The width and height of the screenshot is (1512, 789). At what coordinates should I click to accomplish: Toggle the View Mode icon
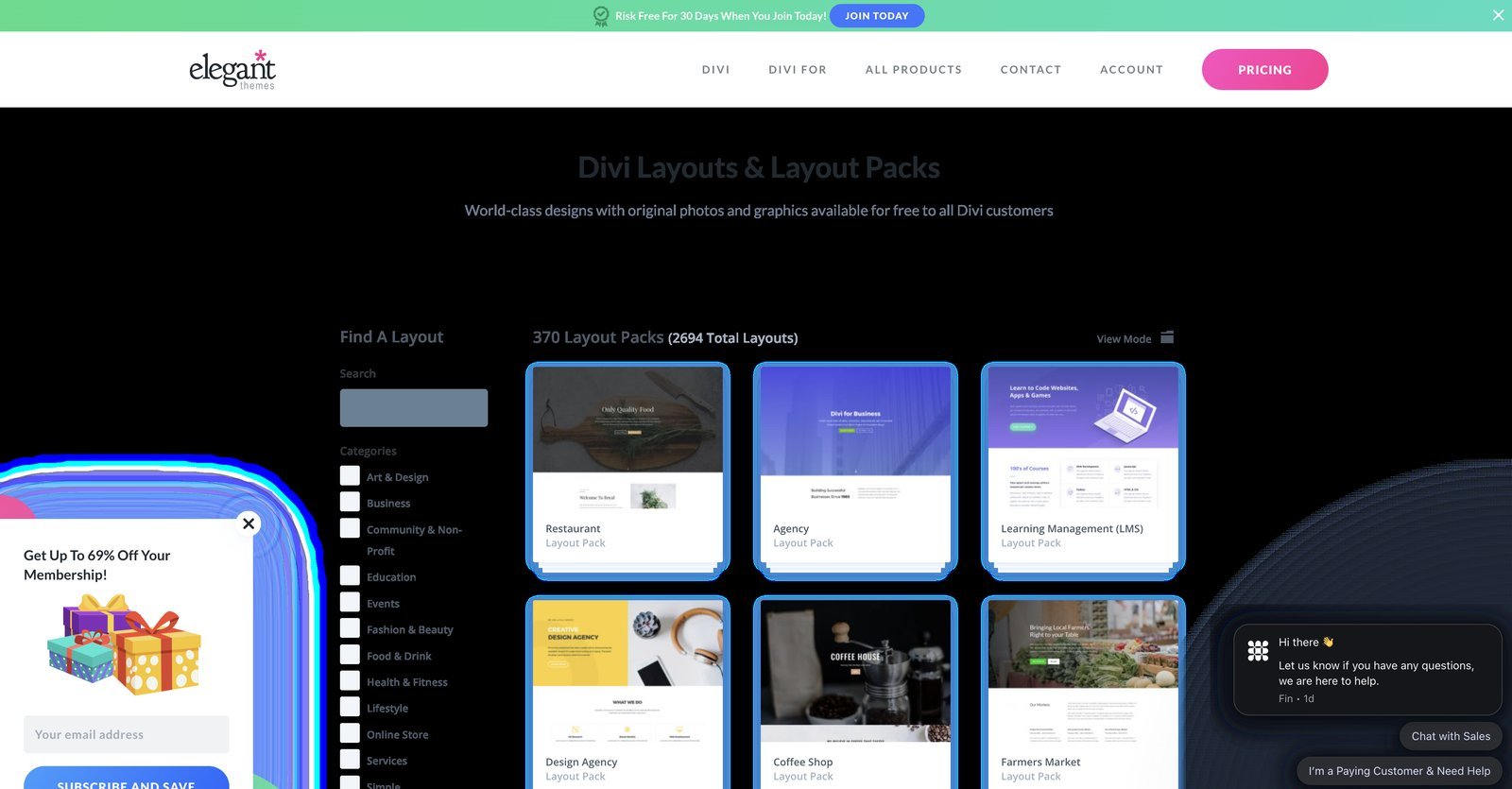coord(1167,337)
